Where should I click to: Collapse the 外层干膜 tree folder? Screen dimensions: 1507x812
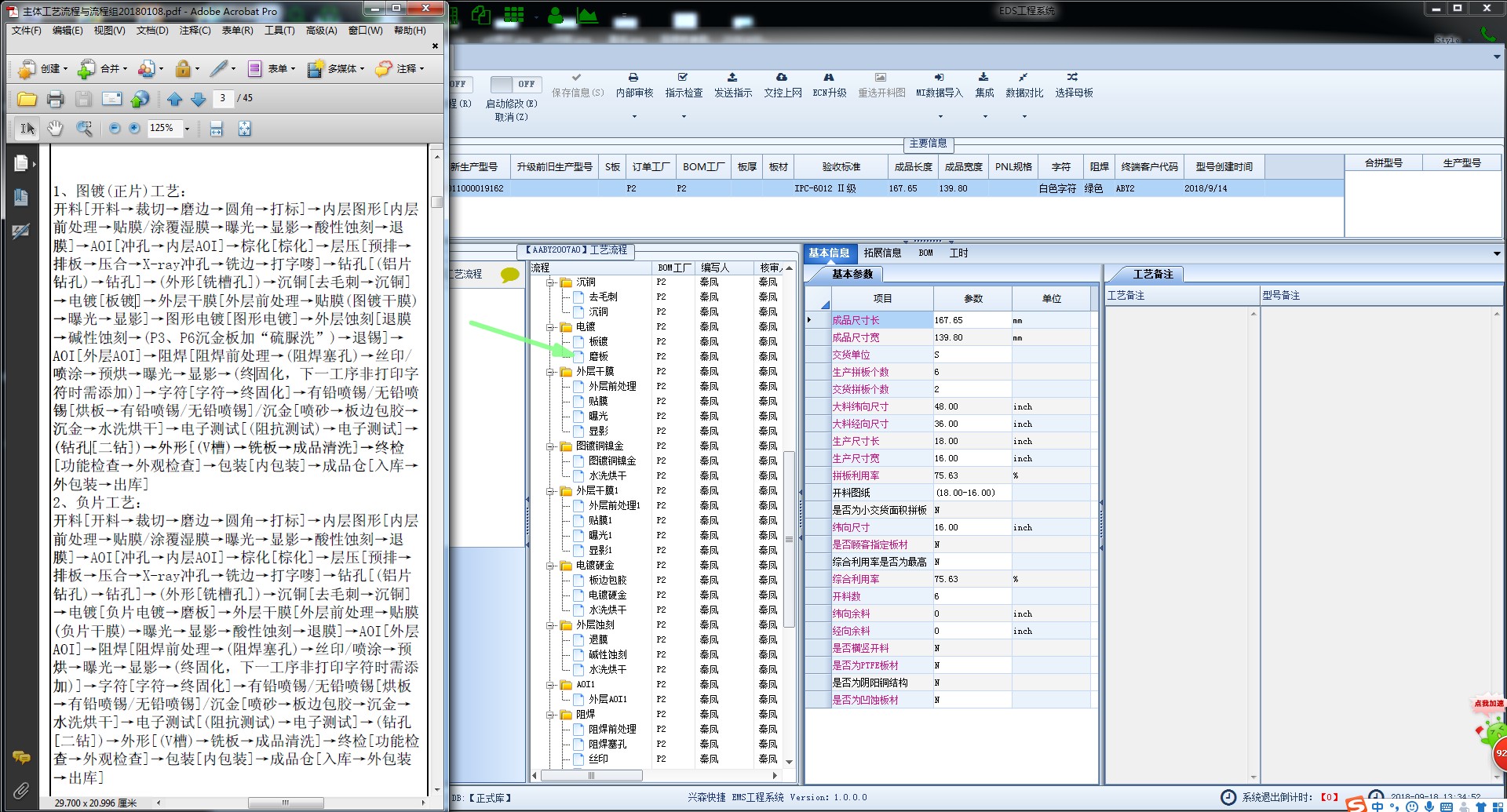tap(551, 372)
